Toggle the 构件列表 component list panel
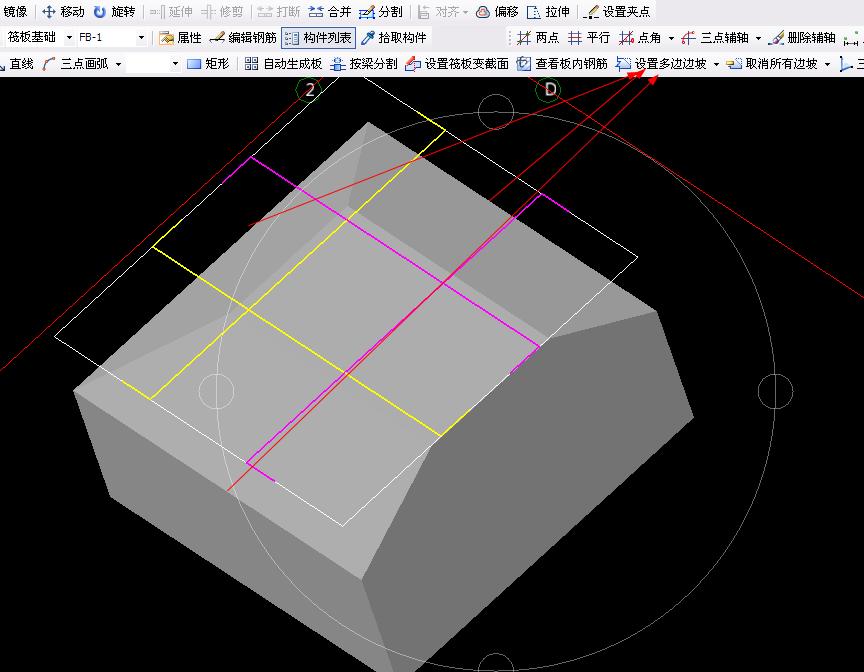Screen dimensions: 864x672 [318, 38]
